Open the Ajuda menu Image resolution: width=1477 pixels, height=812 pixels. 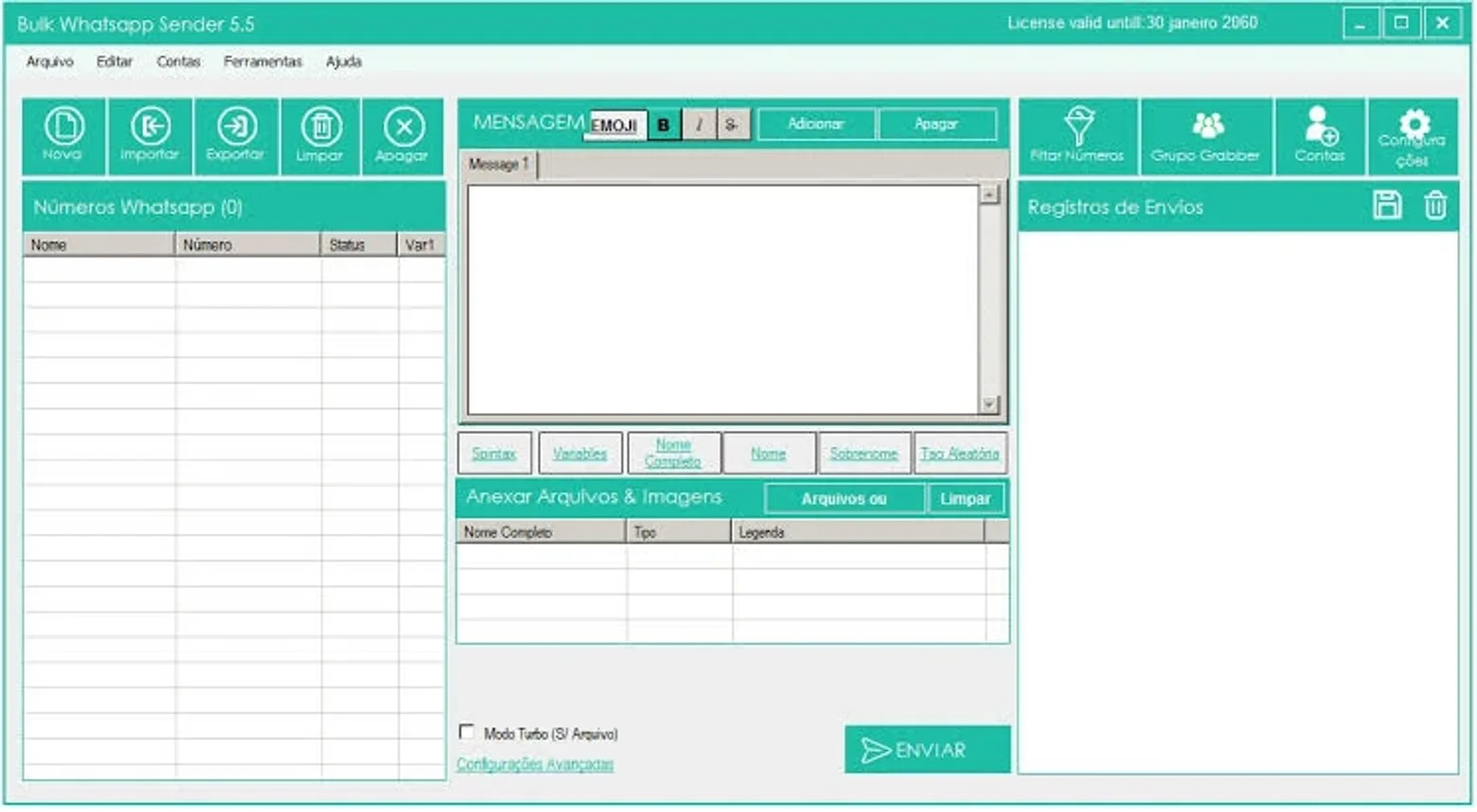(344, 62)
